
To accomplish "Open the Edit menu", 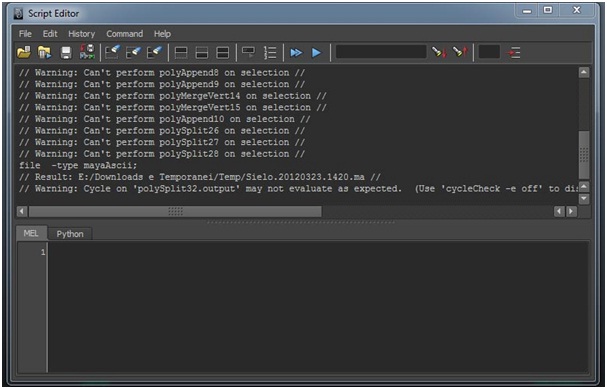I will (x=50, y=34).
